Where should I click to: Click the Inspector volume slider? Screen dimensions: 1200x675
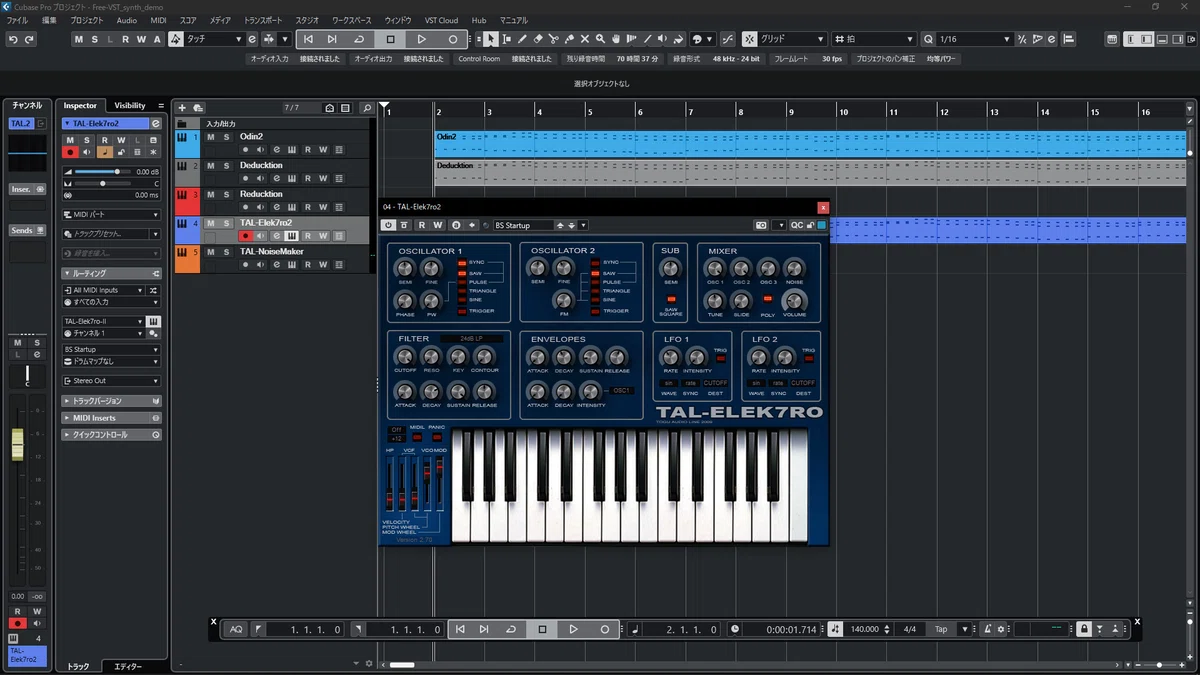(103, 171)
